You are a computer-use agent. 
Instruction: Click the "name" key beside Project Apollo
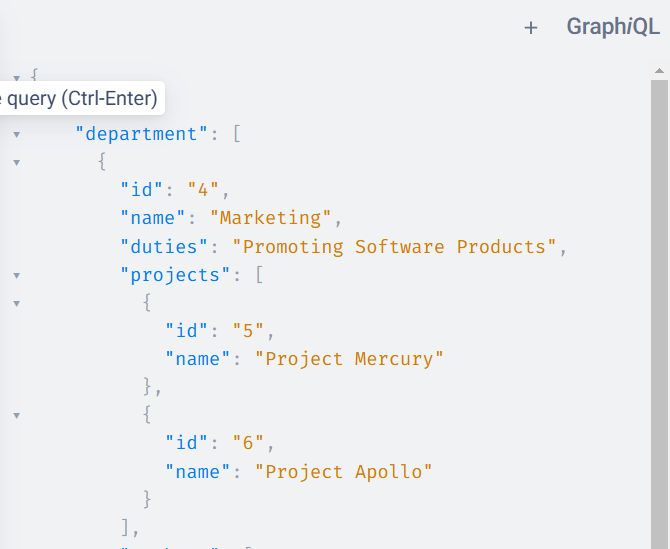coord(198,472)
